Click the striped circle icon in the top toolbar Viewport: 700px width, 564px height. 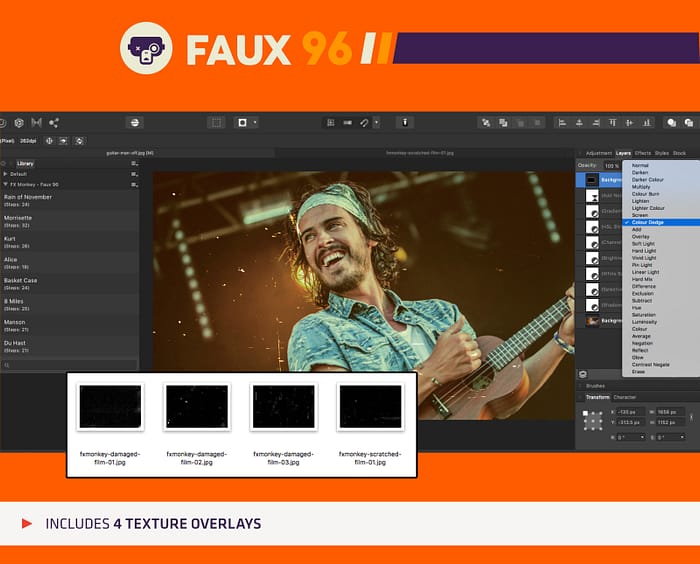(x=134, y=123)
